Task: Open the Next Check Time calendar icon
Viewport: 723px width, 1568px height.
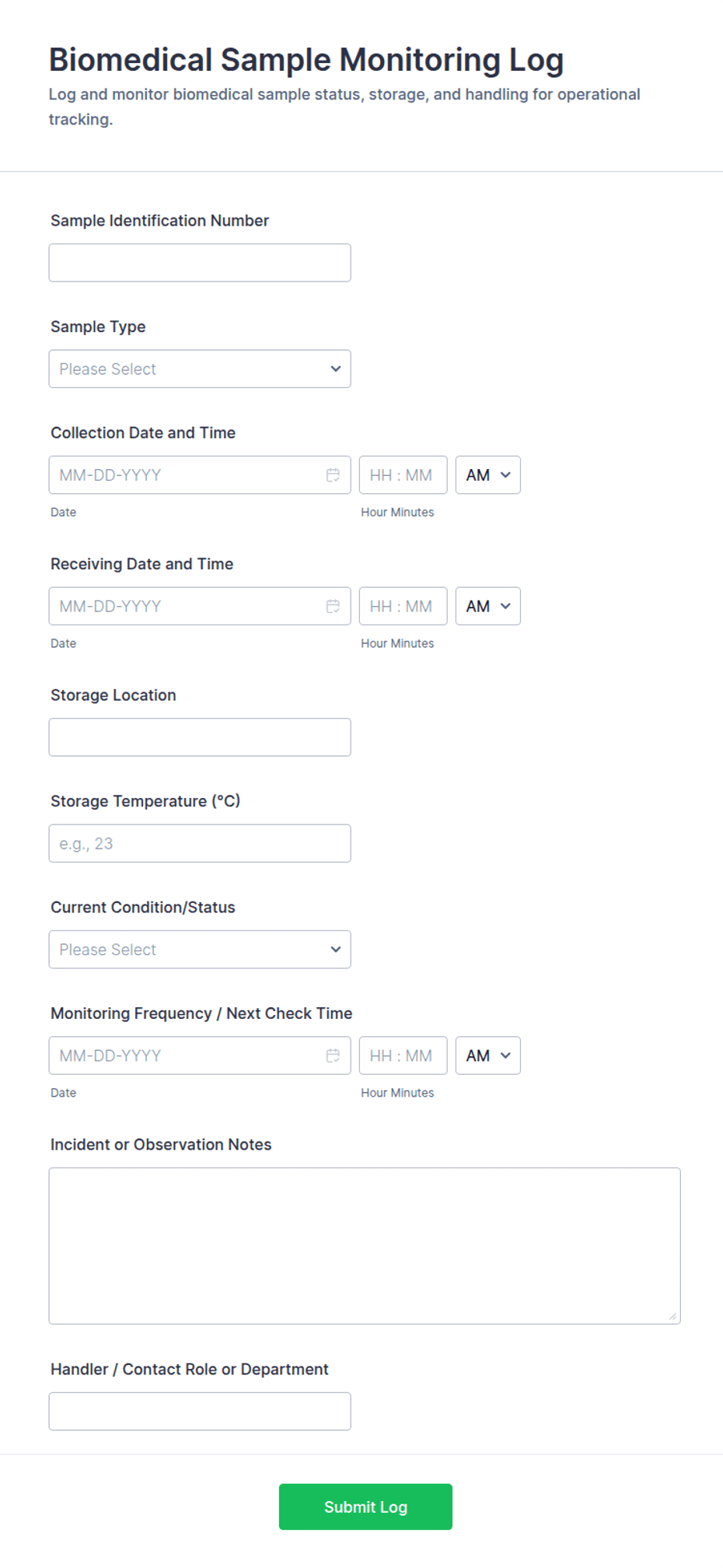Action: click(333, 1056)
